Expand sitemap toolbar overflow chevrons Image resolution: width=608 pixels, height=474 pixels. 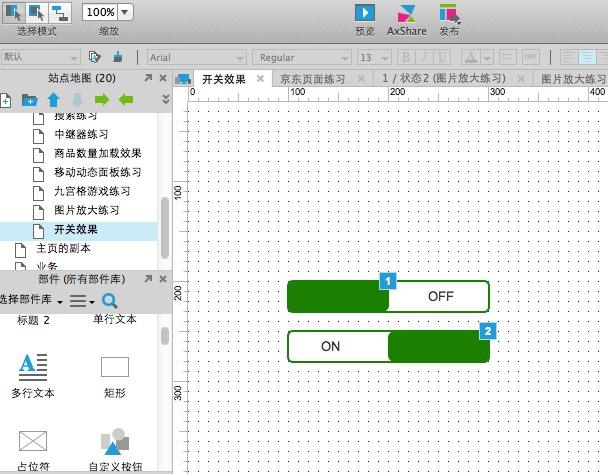pos(166,99)
